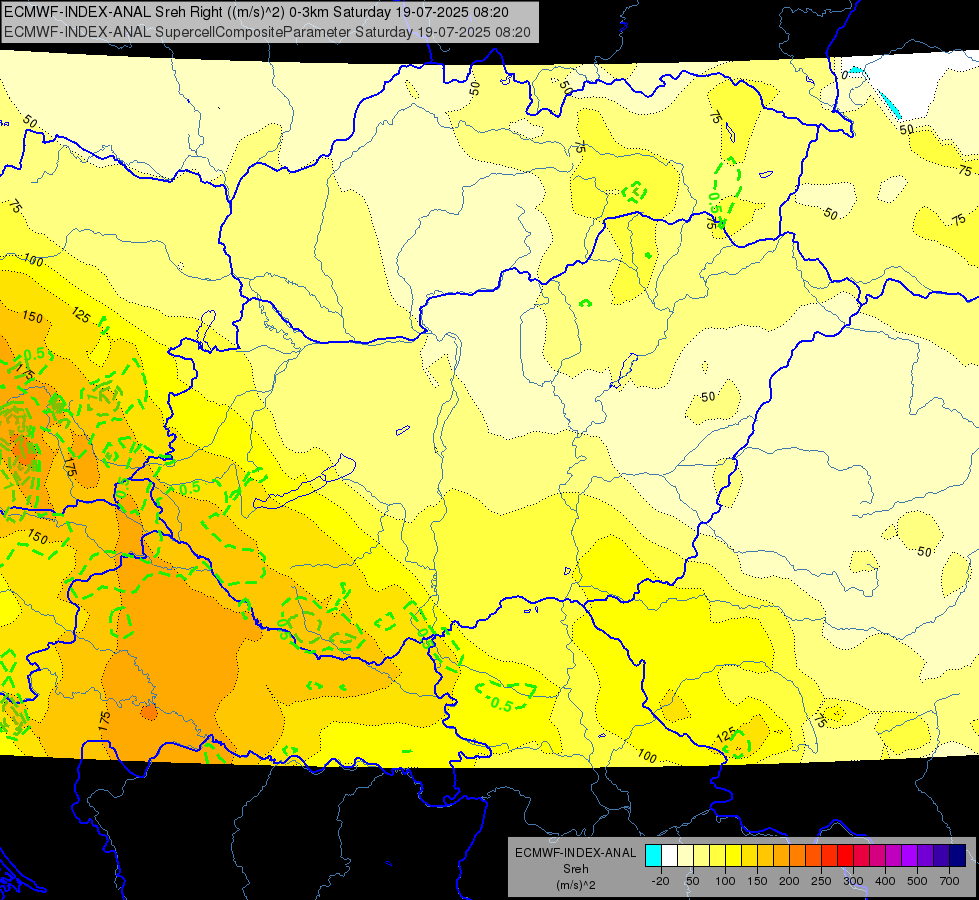Viewport: 979px width, 900px height.
Task: Select the legend scale value 700
Action: click(x=949, y=881)
